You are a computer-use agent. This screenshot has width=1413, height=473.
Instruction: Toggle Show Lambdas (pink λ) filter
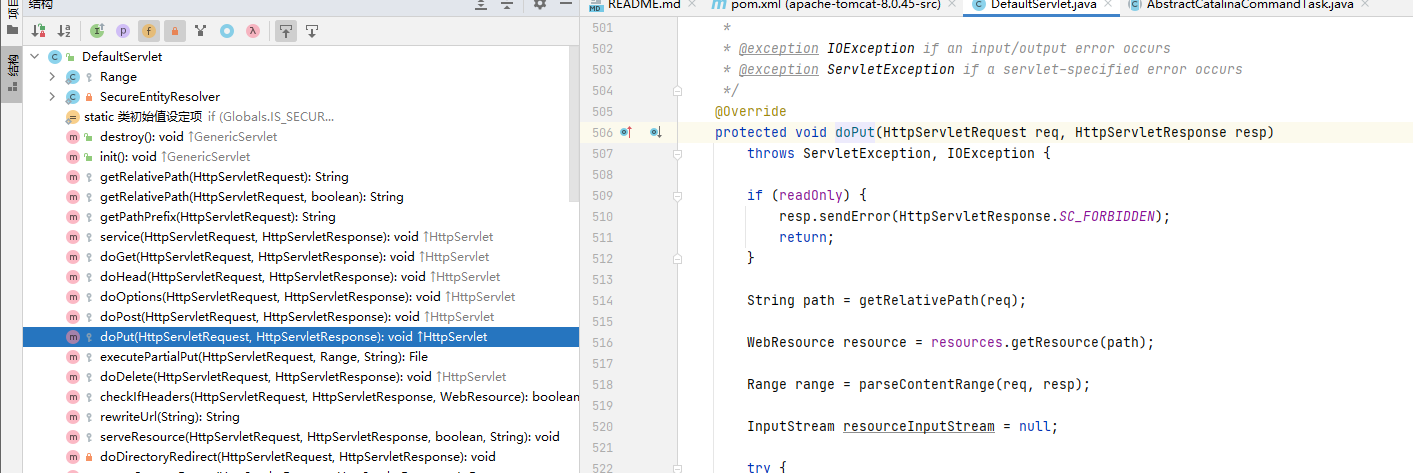pyautogui.click(x=253, y=31)
